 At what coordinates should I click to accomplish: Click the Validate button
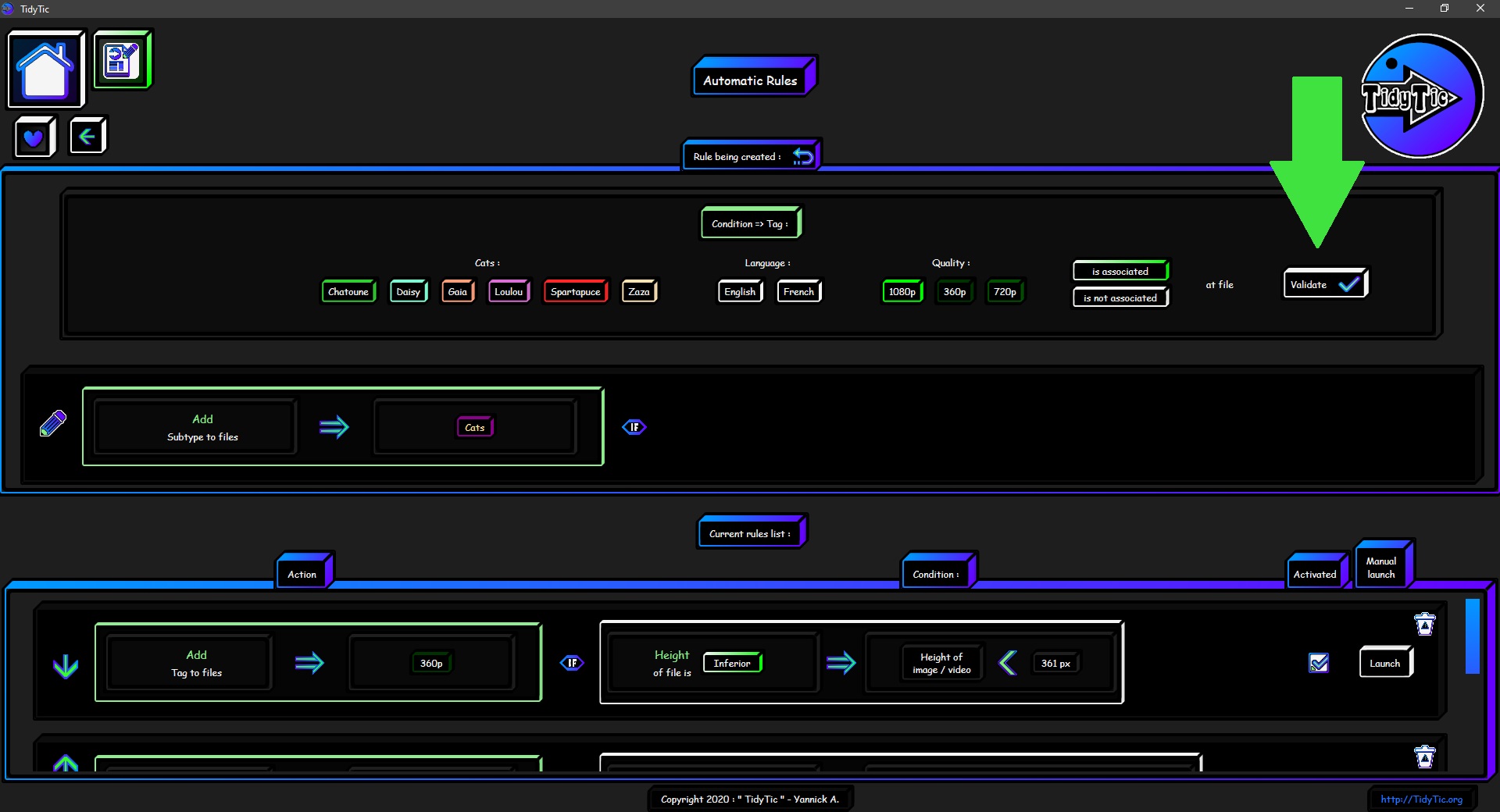coord(1324,284)
